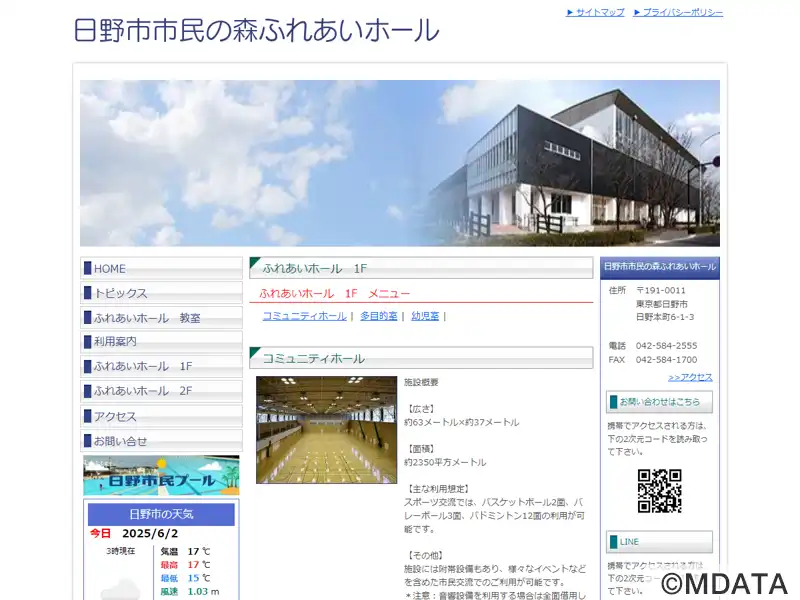This screenshot has width=800, height=600.
Task: Select アクセス in the sidebar menu
Action: [x=161, y=416]
